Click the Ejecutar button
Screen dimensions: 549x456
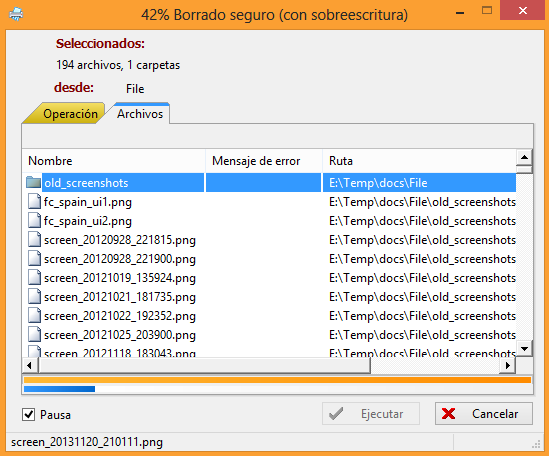371,414
